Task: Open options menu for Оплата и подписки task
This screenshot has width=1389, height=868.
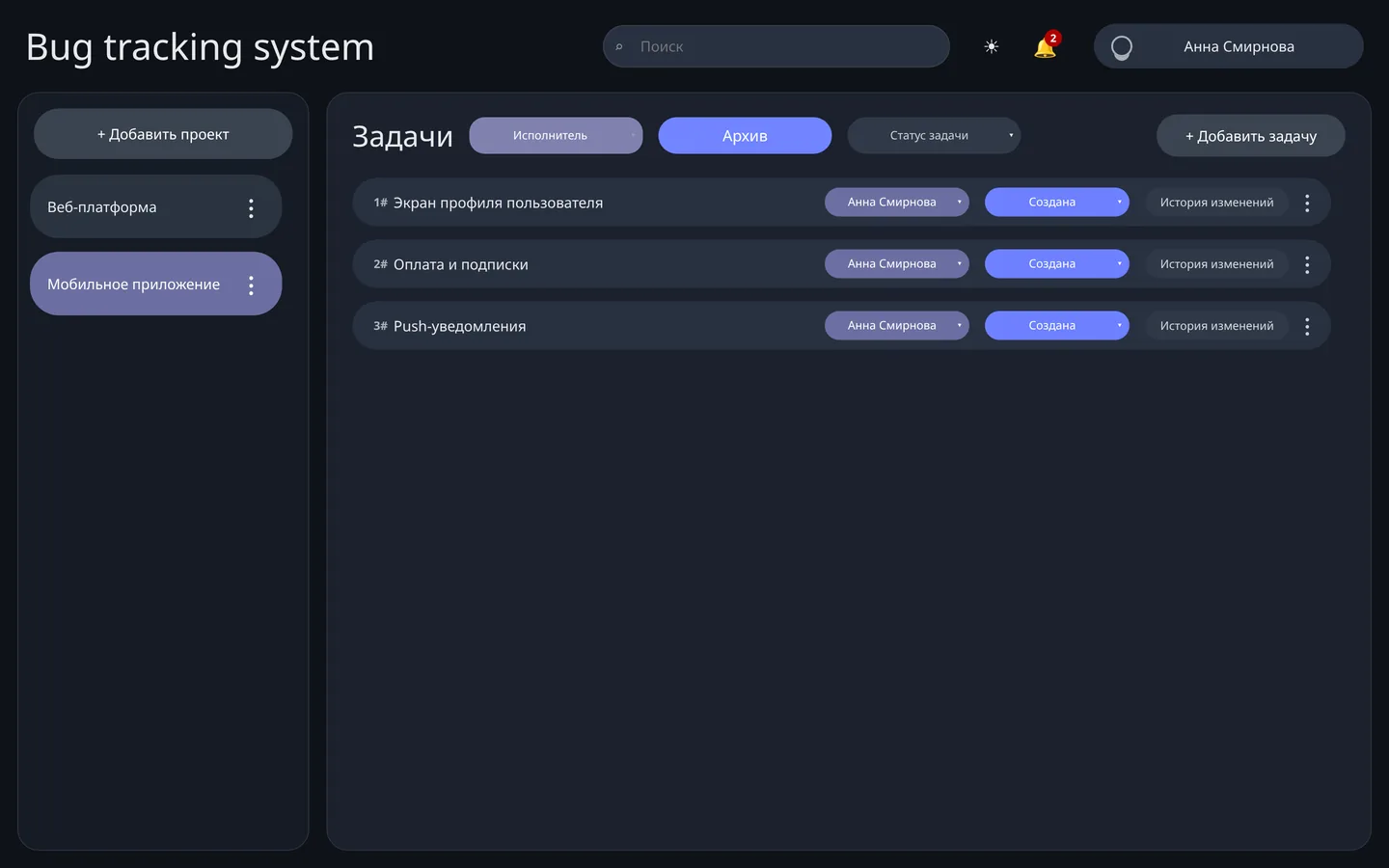Action: [1307, 264]
